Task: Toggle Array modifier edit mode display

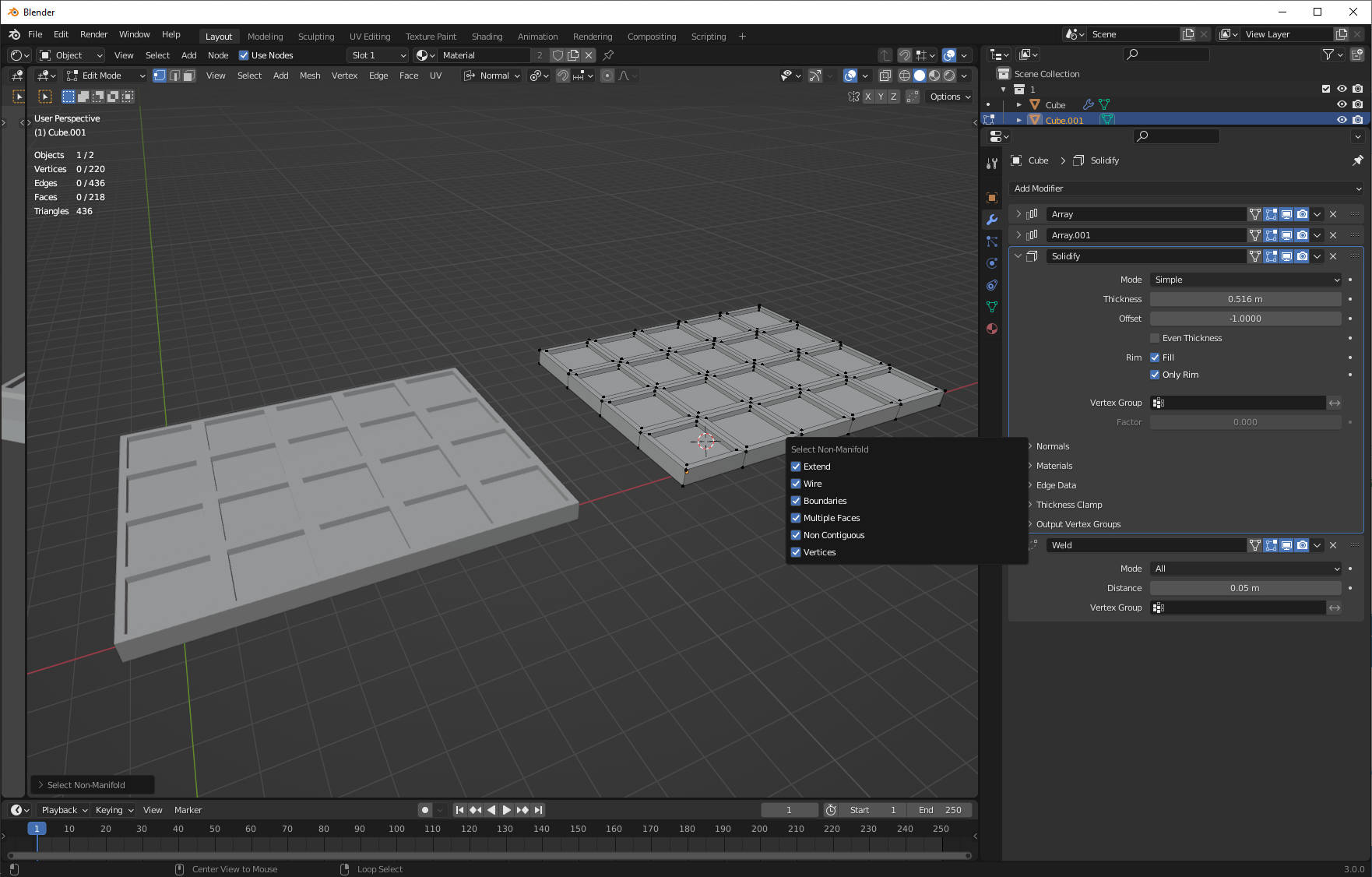Action: click(x=1271, y=214)
